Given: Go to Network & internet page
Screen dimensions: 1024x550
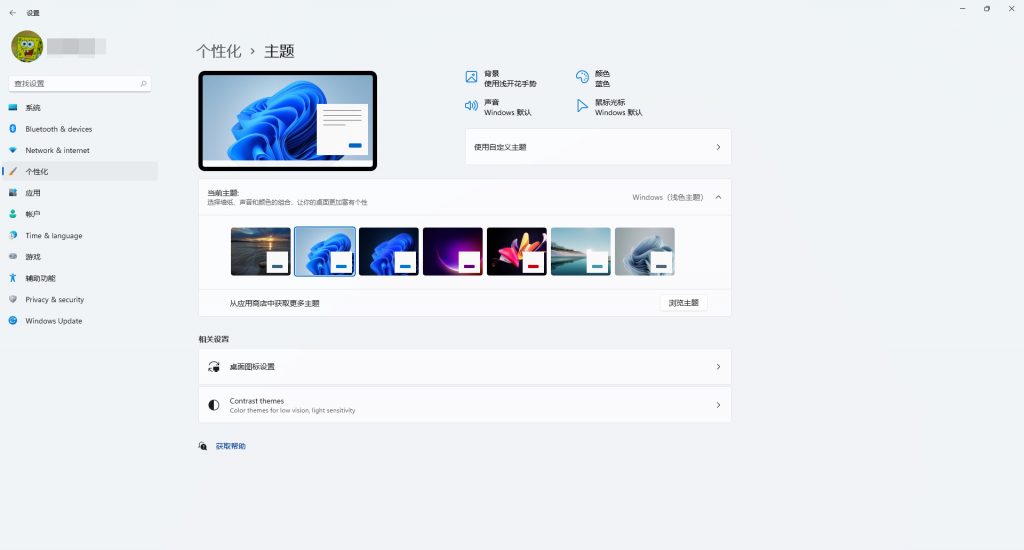Looking at the screenshot, I should pyautogui.click(x=80, y=150).
